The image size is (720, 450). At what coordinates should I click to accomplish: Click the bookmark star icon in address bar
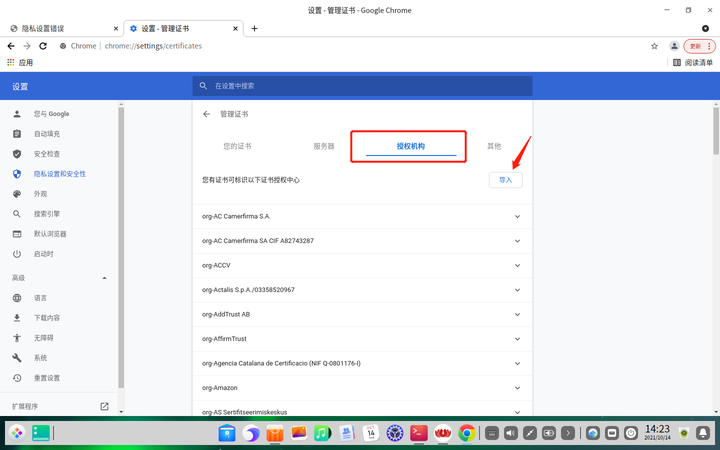654,46
